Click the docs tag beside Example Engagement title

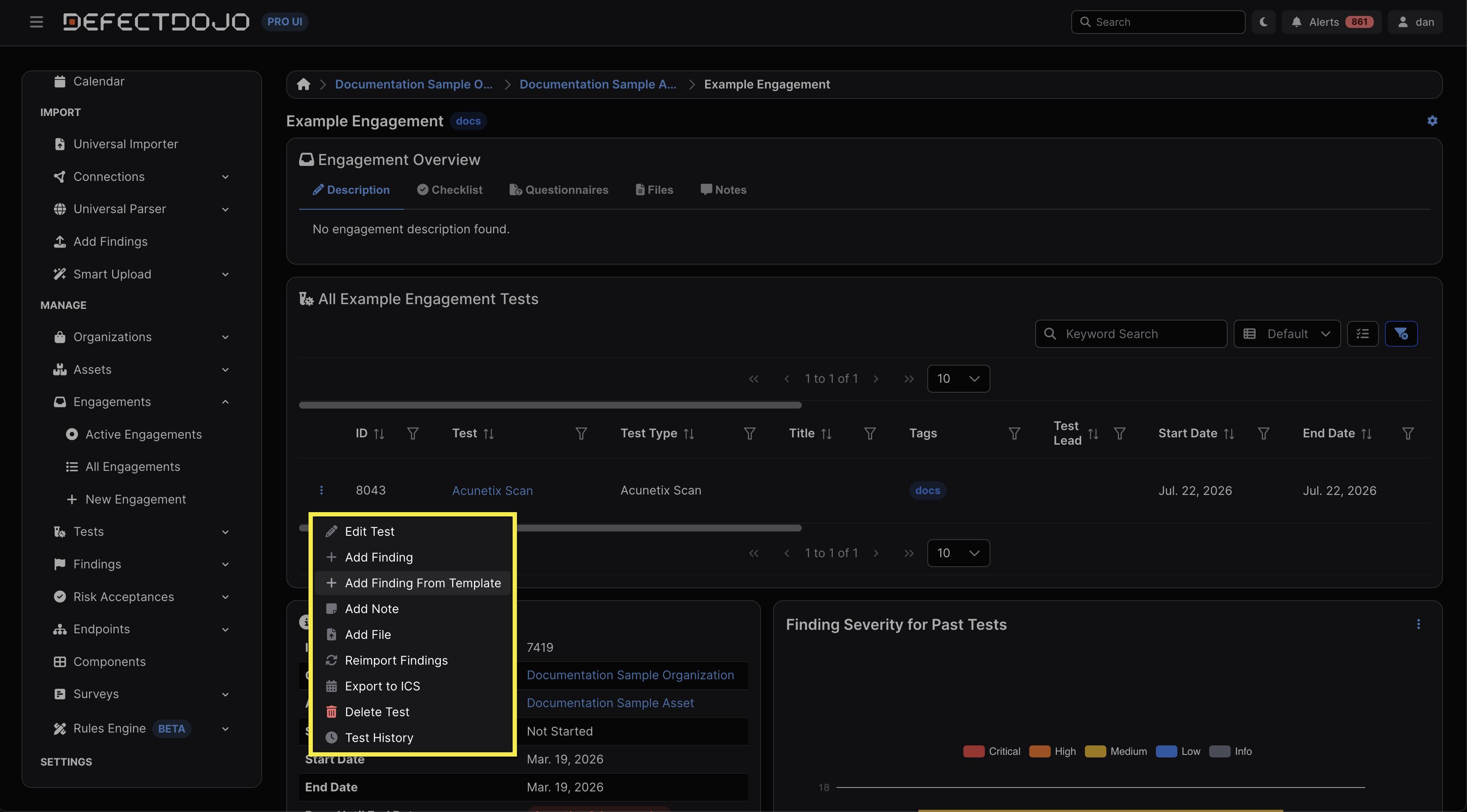[468, 121]
